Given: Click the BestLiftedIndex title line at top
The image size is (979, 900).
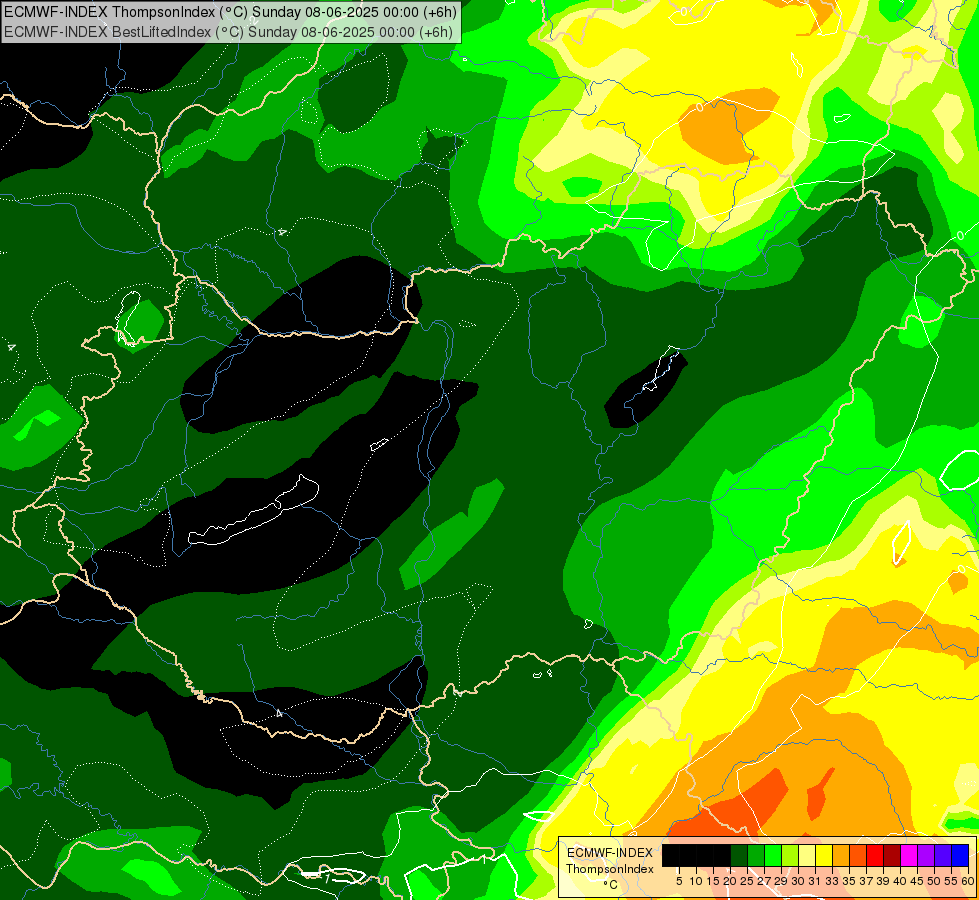Looking at the screenshot, I should [229, 31].
